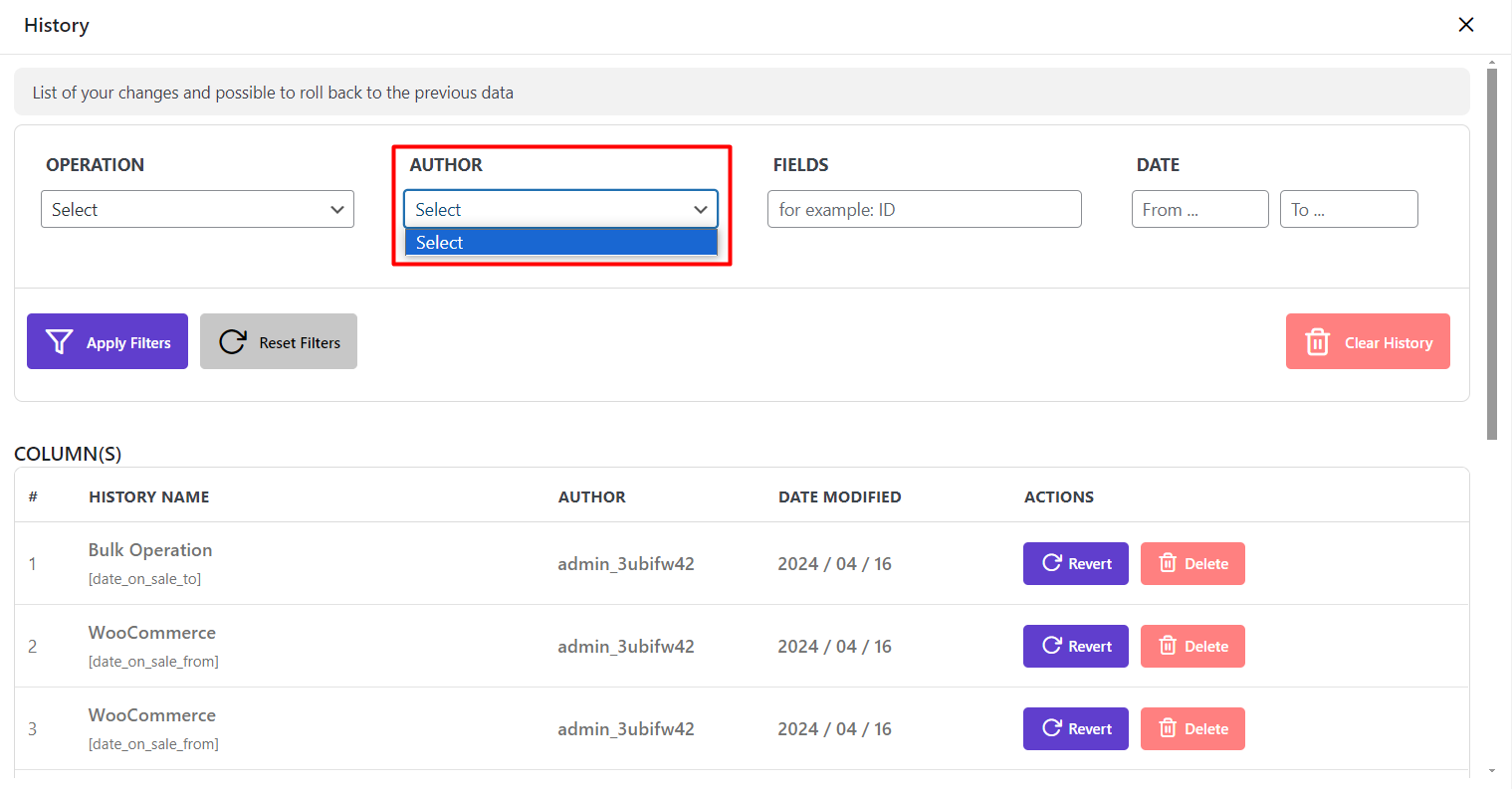The width and height of the screenshot is (1512, 789).
Task: Click the Date Modified column header
Action: coord(839,496)
